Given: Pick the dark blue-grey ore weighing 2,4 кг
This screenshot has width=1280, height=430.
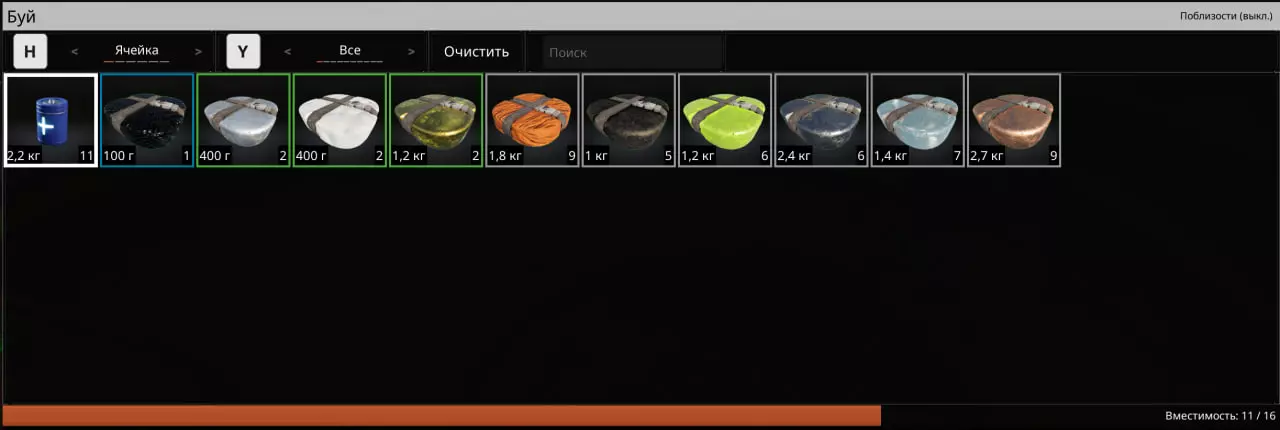Looking at the screenshot, I should 821,120.
